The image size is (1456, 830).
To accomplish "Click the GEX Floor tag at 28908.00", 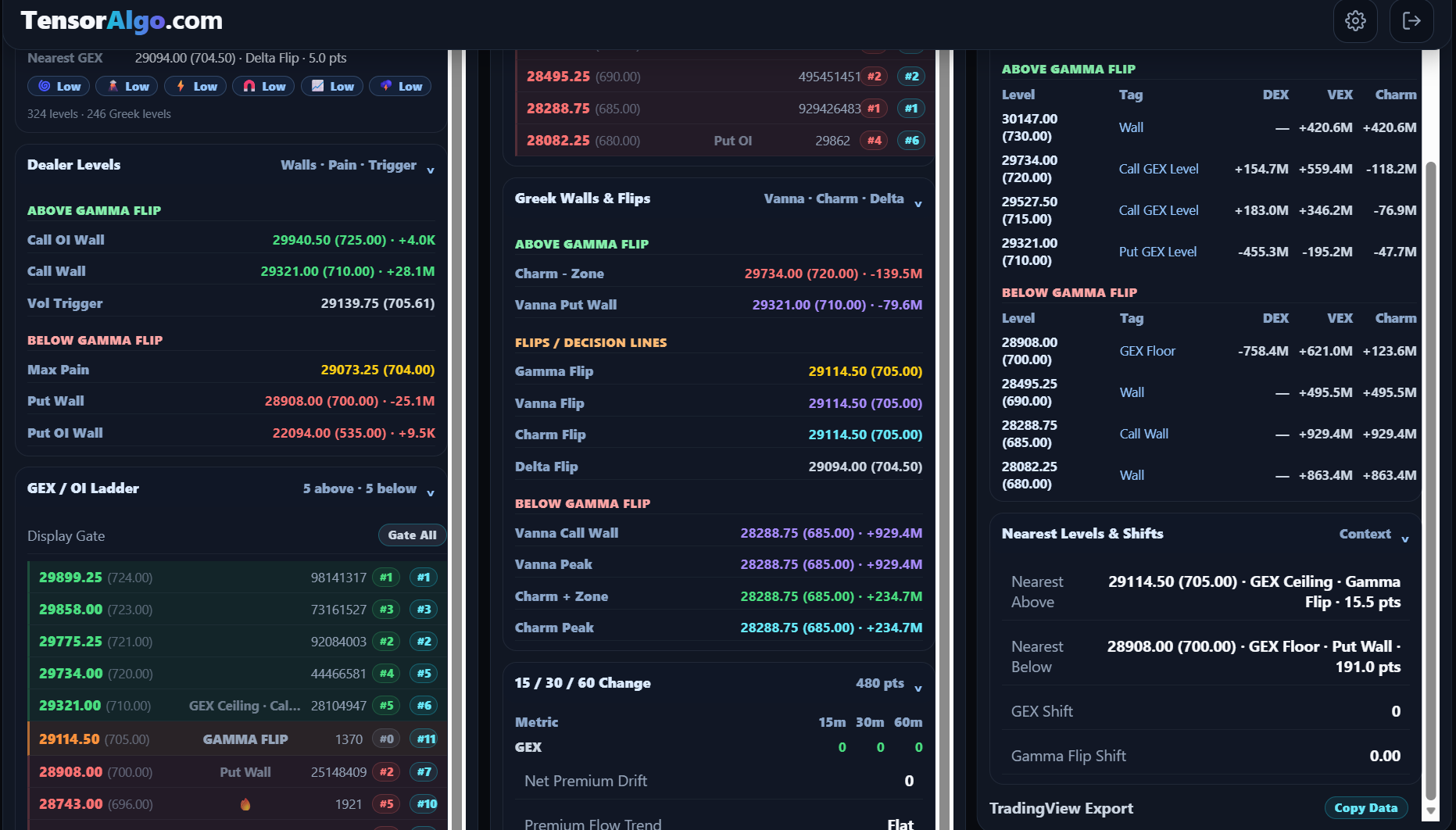I will coord(1147,351).
